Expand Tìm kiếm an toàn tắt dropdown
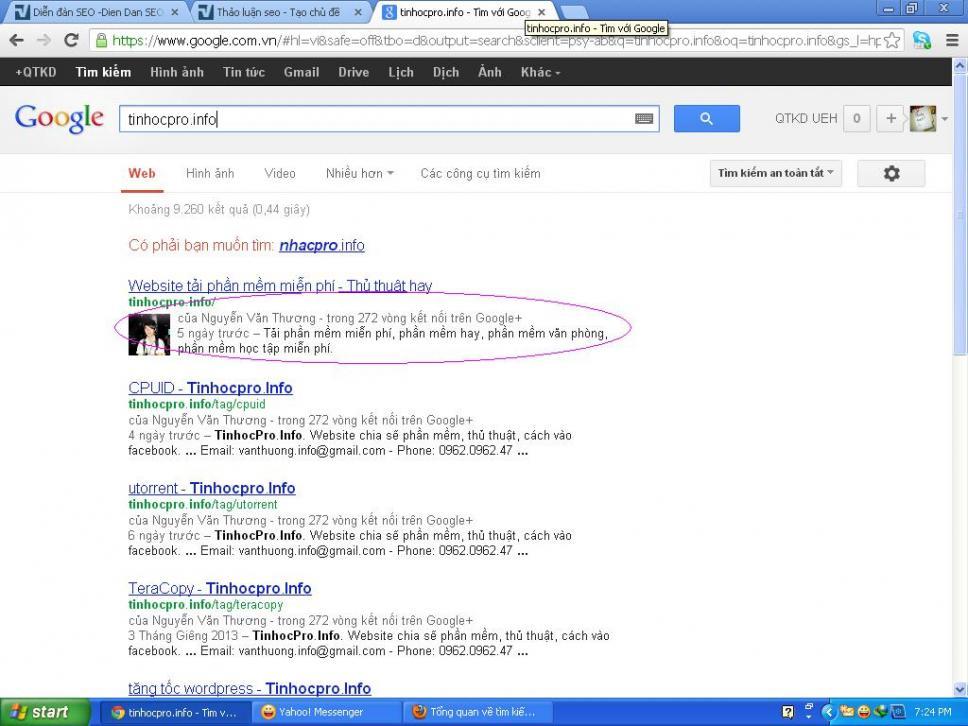 (775, 173)
